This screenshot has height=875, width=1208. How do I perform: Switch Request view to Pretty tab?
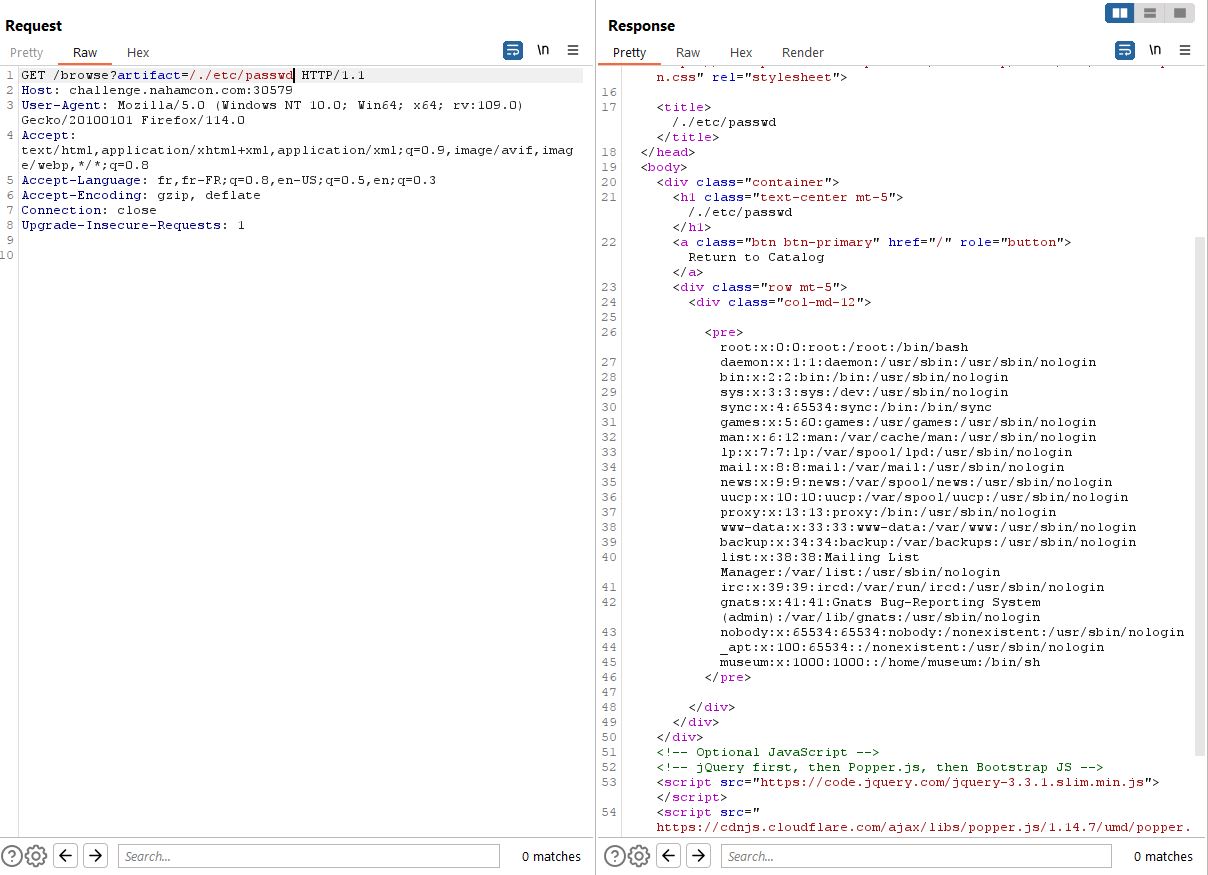27,53
